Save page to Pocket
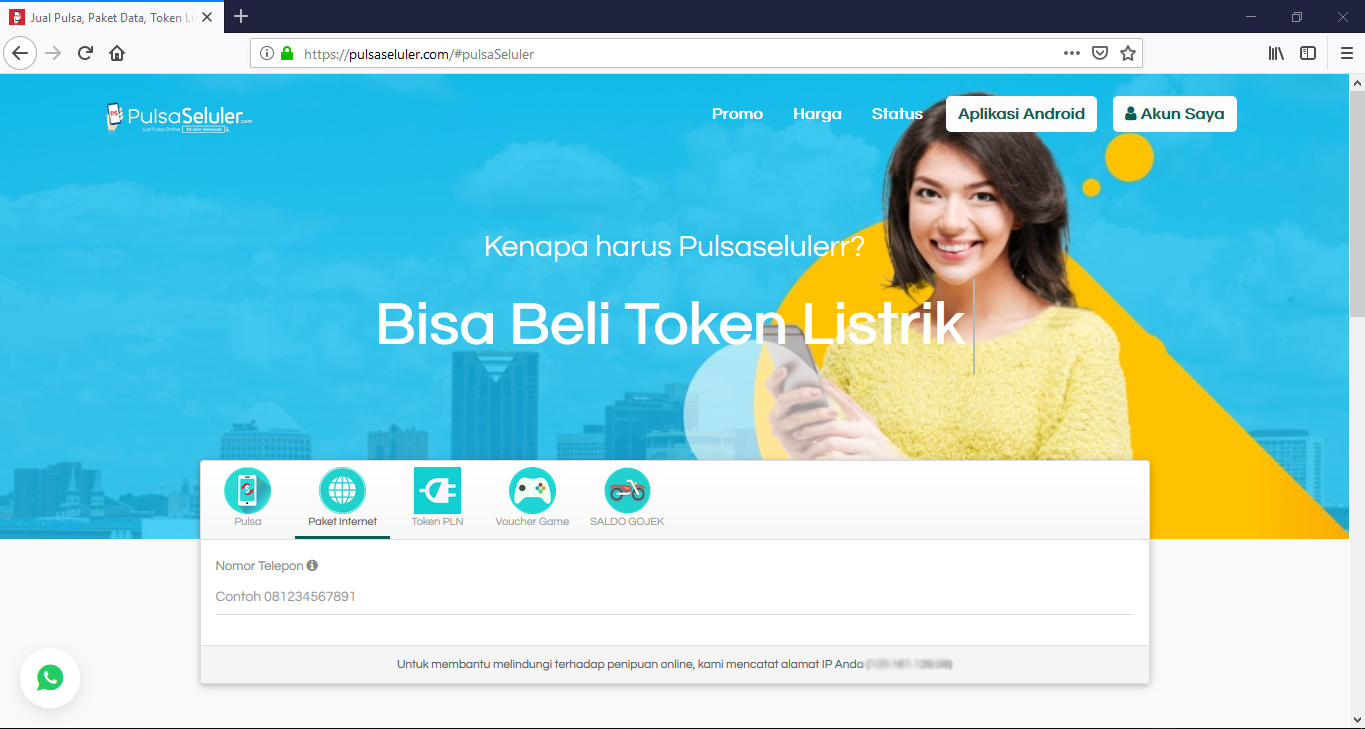The width and height of the screenshot is (1365, 729). (x=1099, y=54)
